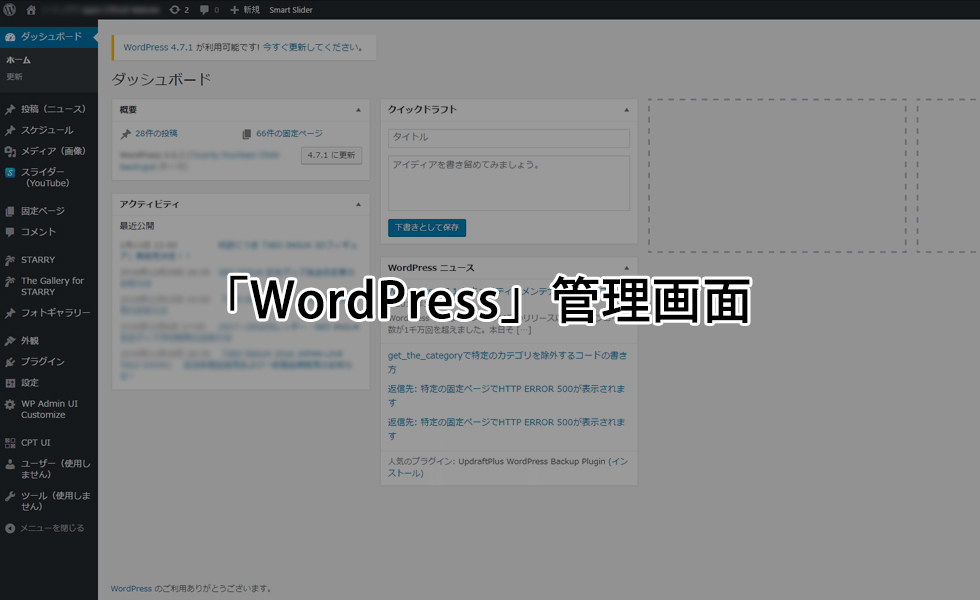Open get_the_category news article link
The width and height of the screenshot is (980, 600).
point(507,362)
